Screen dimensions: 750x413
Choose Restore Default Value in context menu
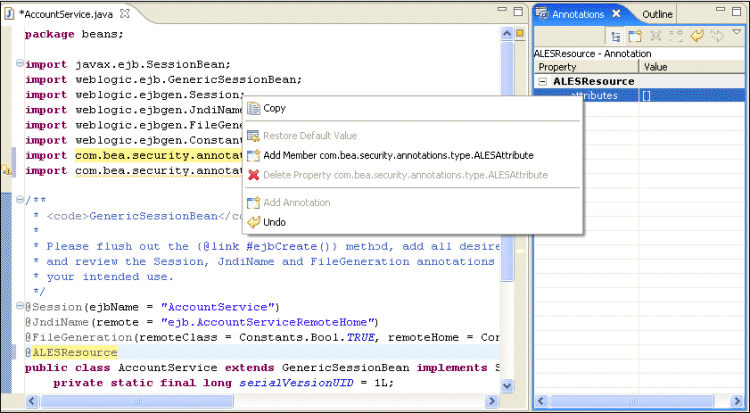(x=412, y=136)
